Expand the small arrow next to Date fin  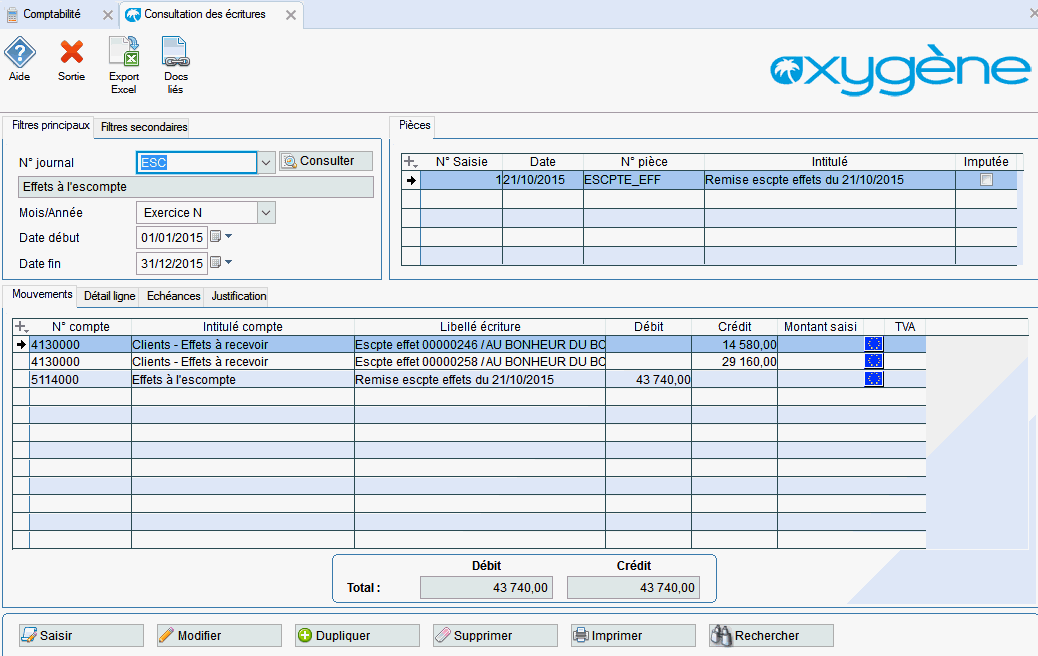coord(228,262)
